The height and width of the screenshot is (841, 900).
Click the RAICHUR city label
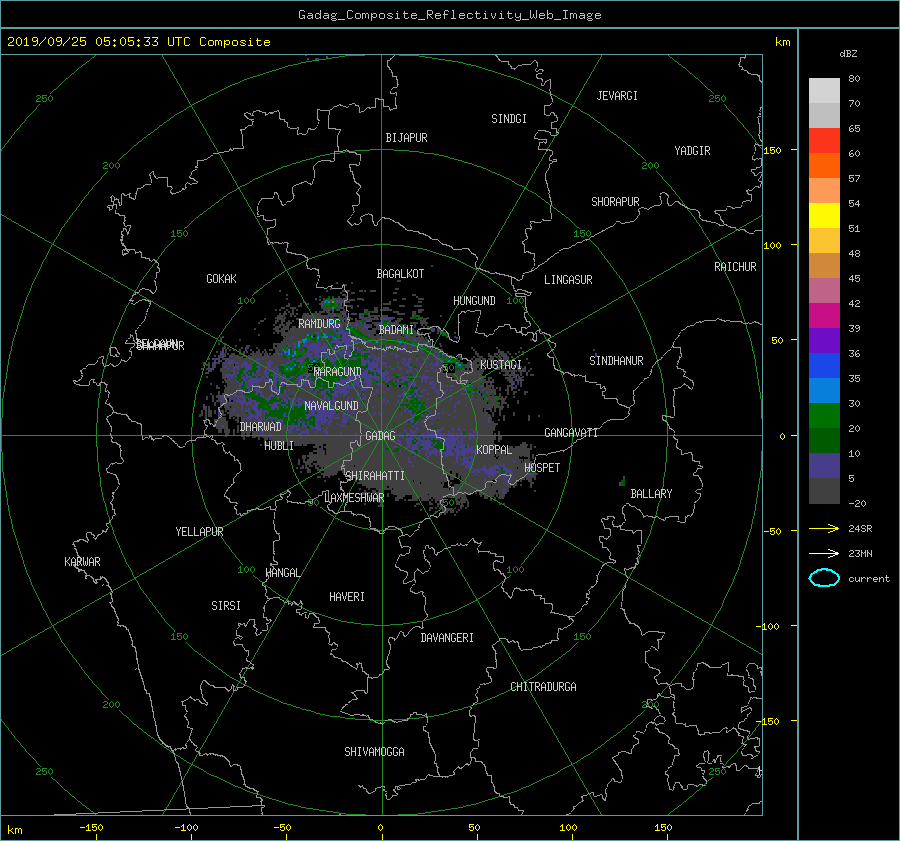pos(735,267)
